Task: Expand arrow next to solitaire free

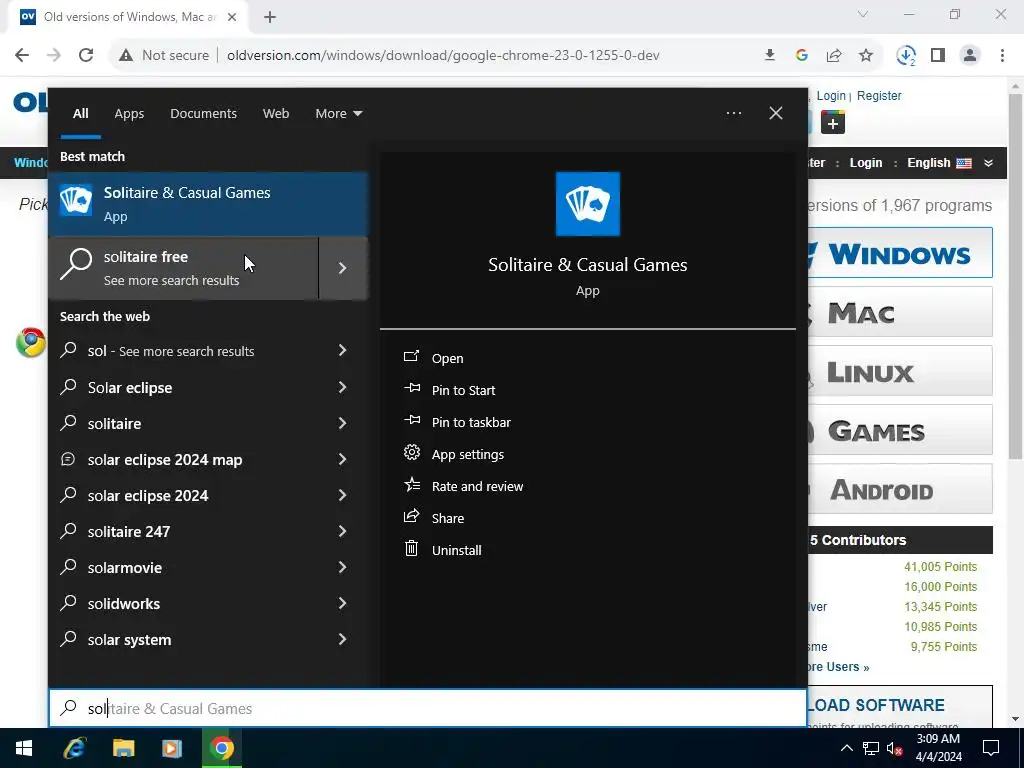Action: click(343, 268)
